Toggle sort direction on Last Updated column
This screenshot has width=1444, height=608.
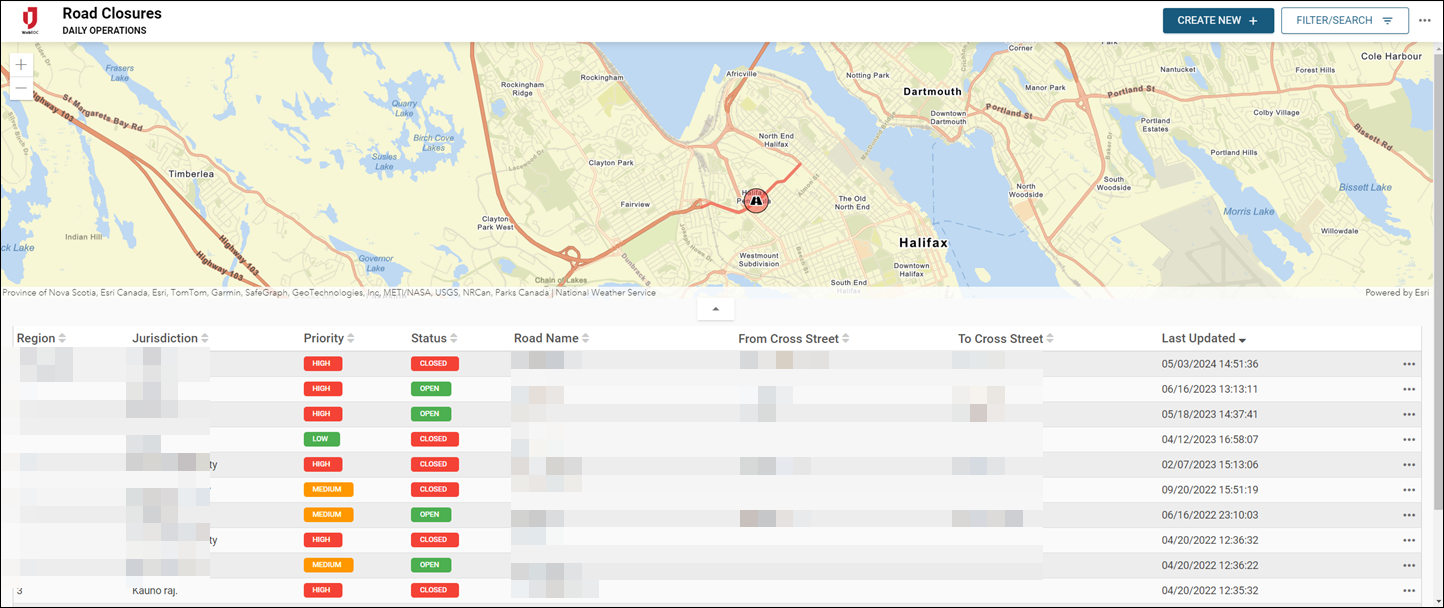point(1243,338)
